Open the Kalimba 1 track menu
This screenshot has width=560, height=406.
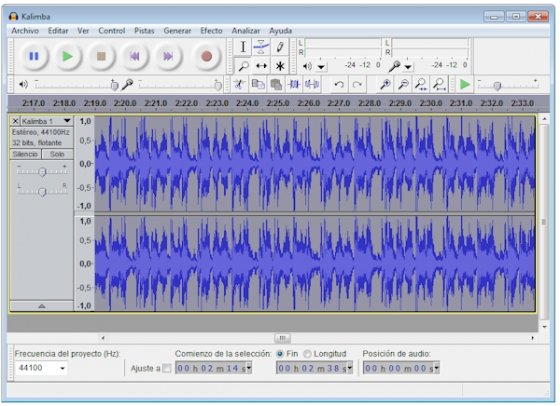pos(67,121)
